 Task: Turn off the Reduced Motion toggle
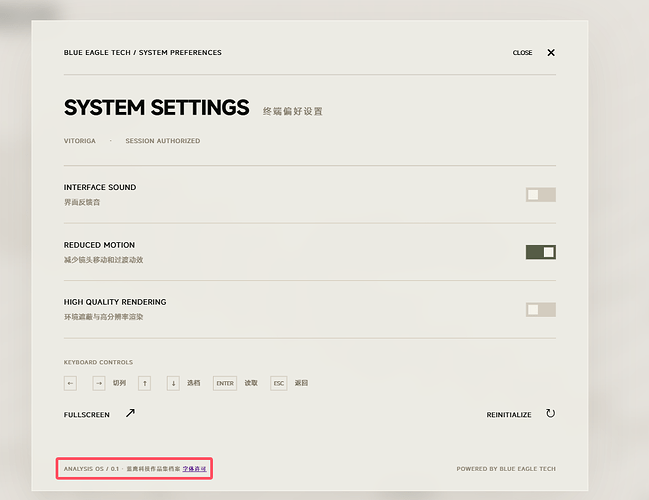[541, 252]
